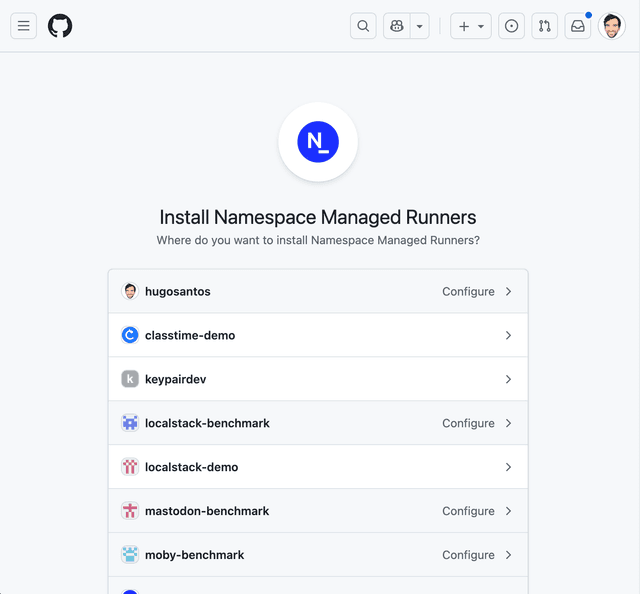Select the hugosantos account name

(178, 291)
